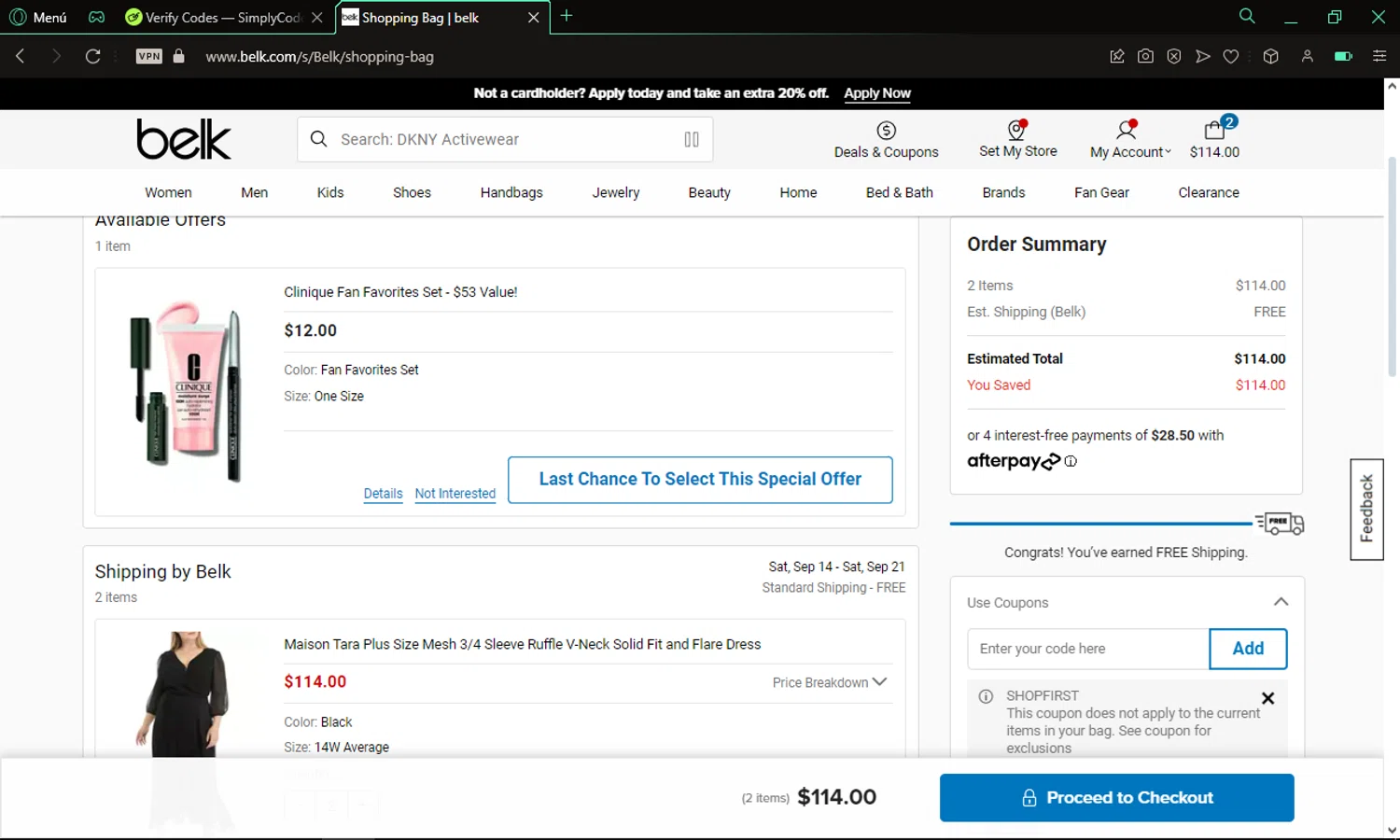Open Set My Store location
The width and height of the screenshot is (1400, 840).
pos(1018,140)
